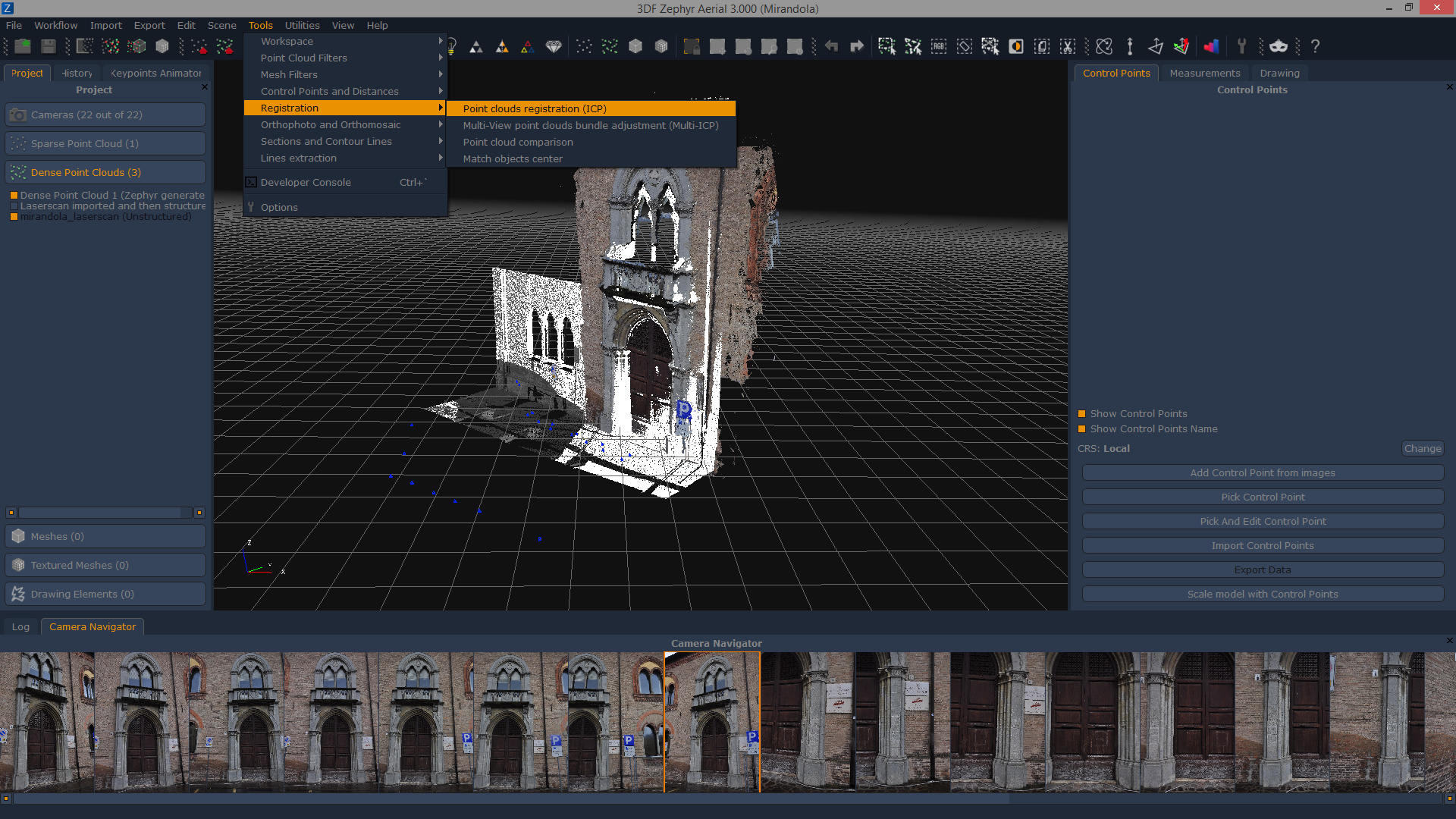1456x819 pixels.
Task: Expand the Workspace submenu
Action: point(287,41)
